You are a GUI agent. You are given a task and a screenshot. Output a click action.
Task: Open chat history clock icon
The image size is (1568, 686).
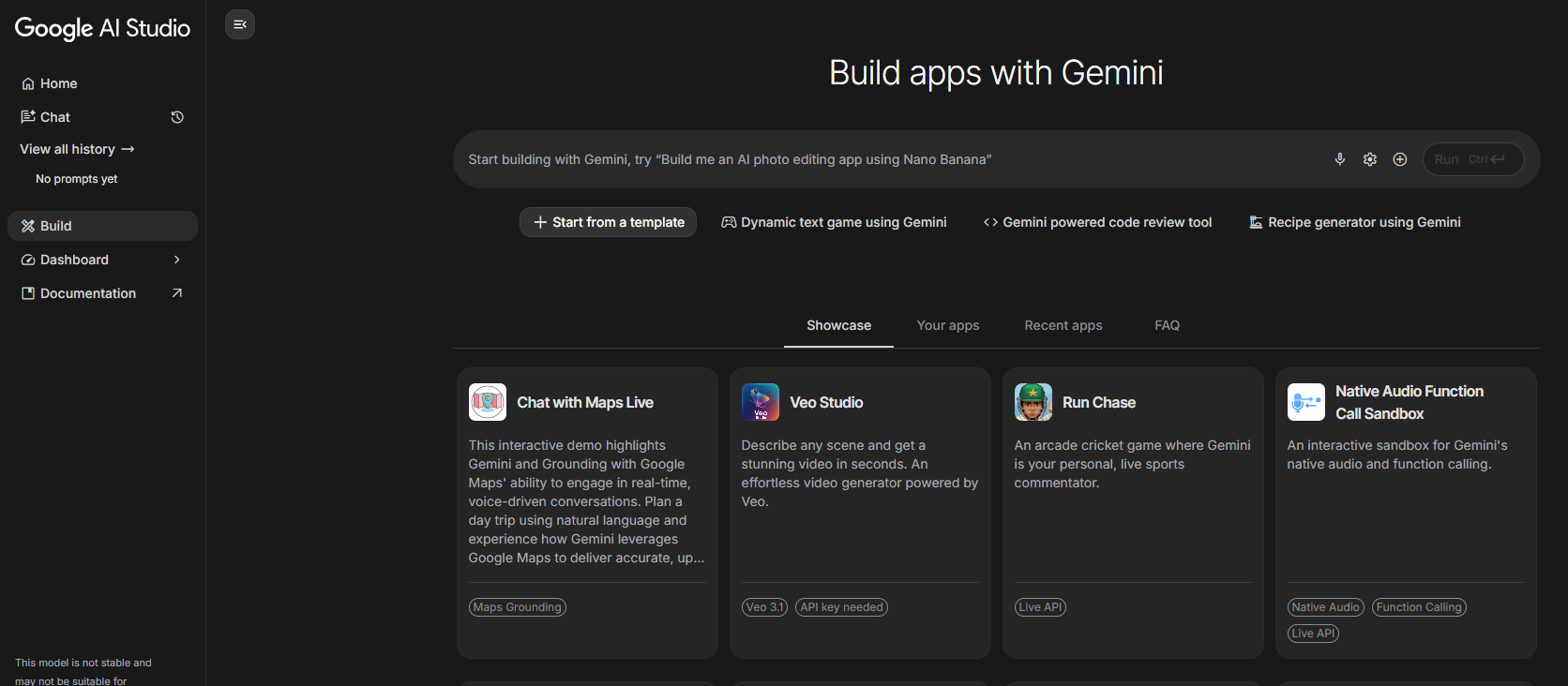click(x=177, y=117)
